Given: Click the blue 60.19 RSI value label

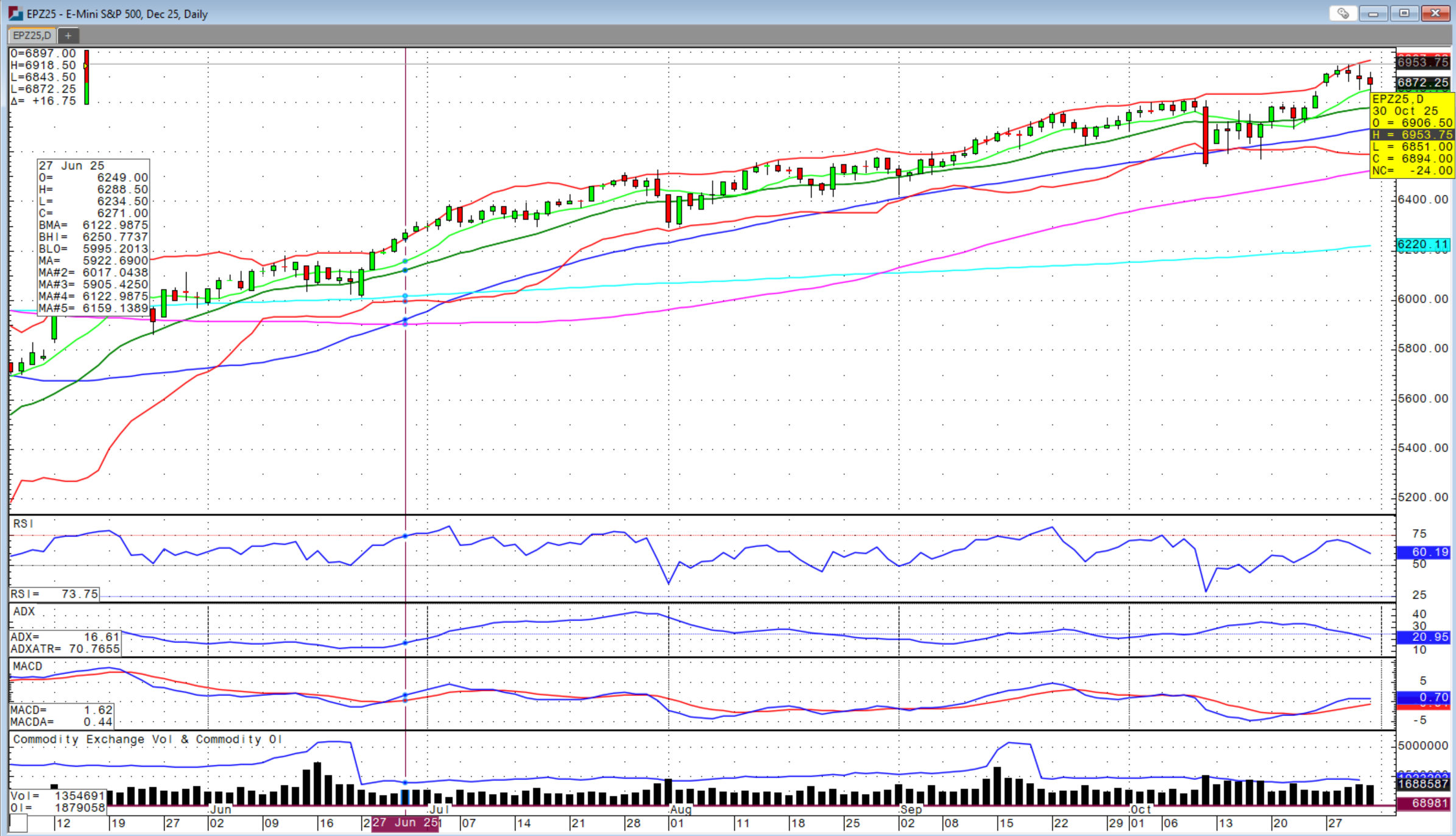Looking at the screenshot, I should point(1422,552).
